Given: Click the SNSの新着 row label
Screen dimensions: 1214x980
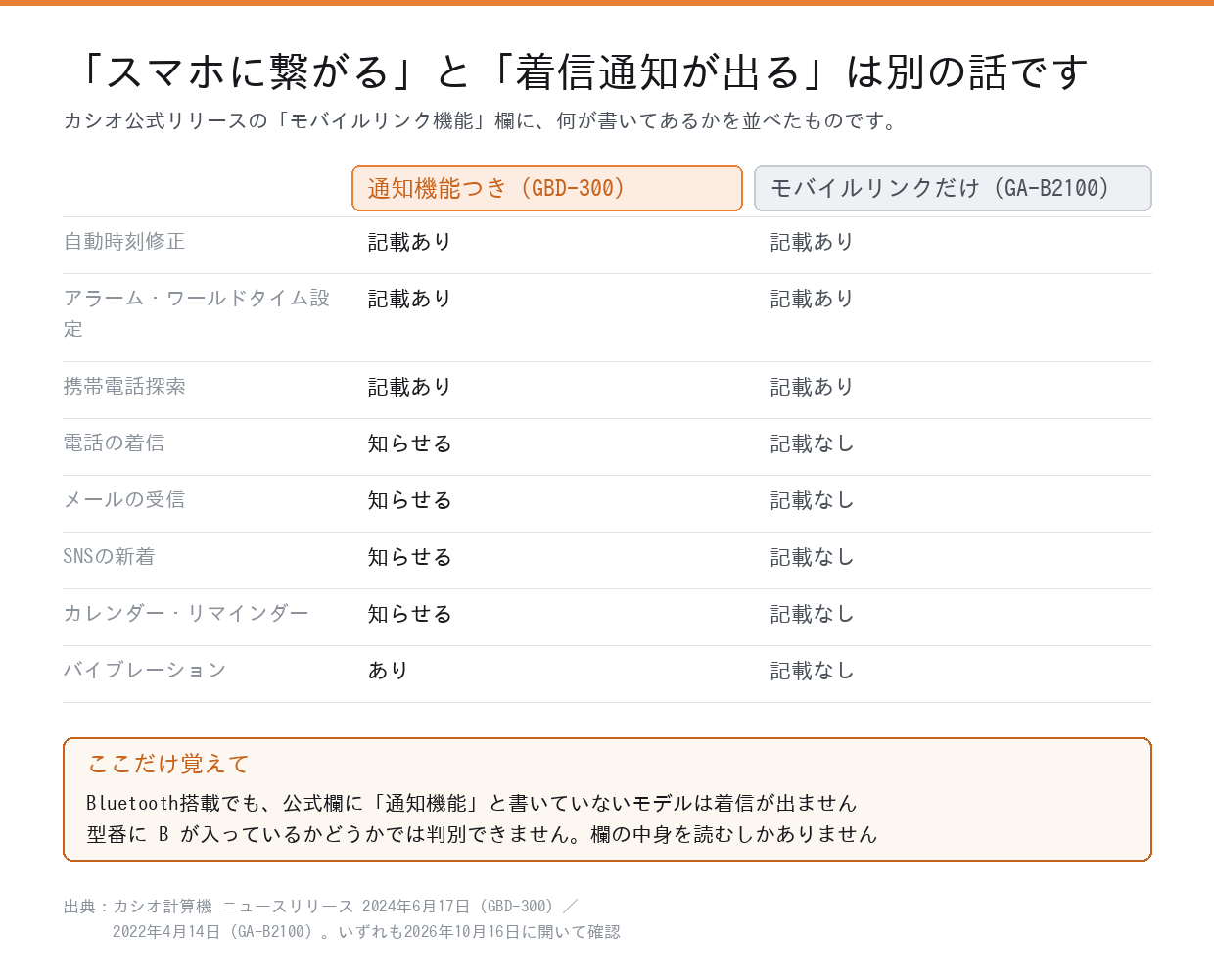Looking at the screenshot, I should tap(110, 557).
